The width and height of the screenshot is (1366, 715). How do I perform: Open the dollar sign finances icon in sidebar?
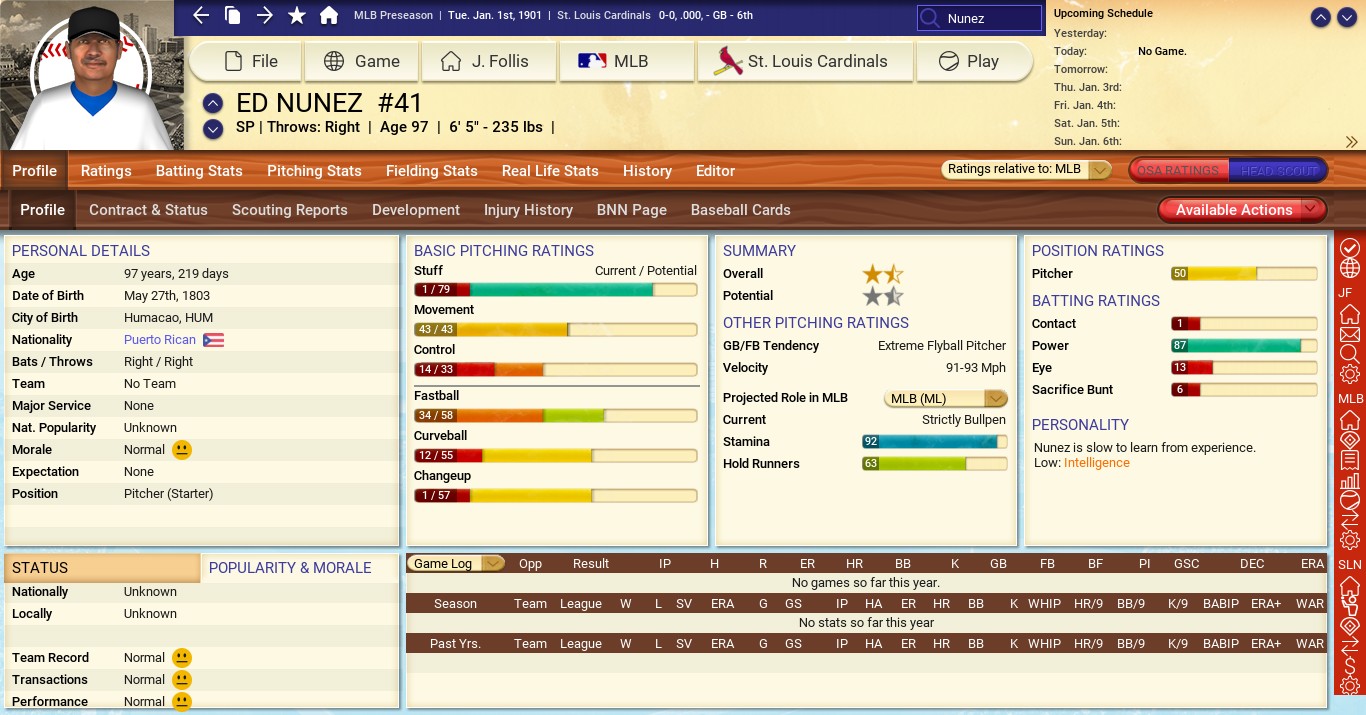coord(1350,665)
